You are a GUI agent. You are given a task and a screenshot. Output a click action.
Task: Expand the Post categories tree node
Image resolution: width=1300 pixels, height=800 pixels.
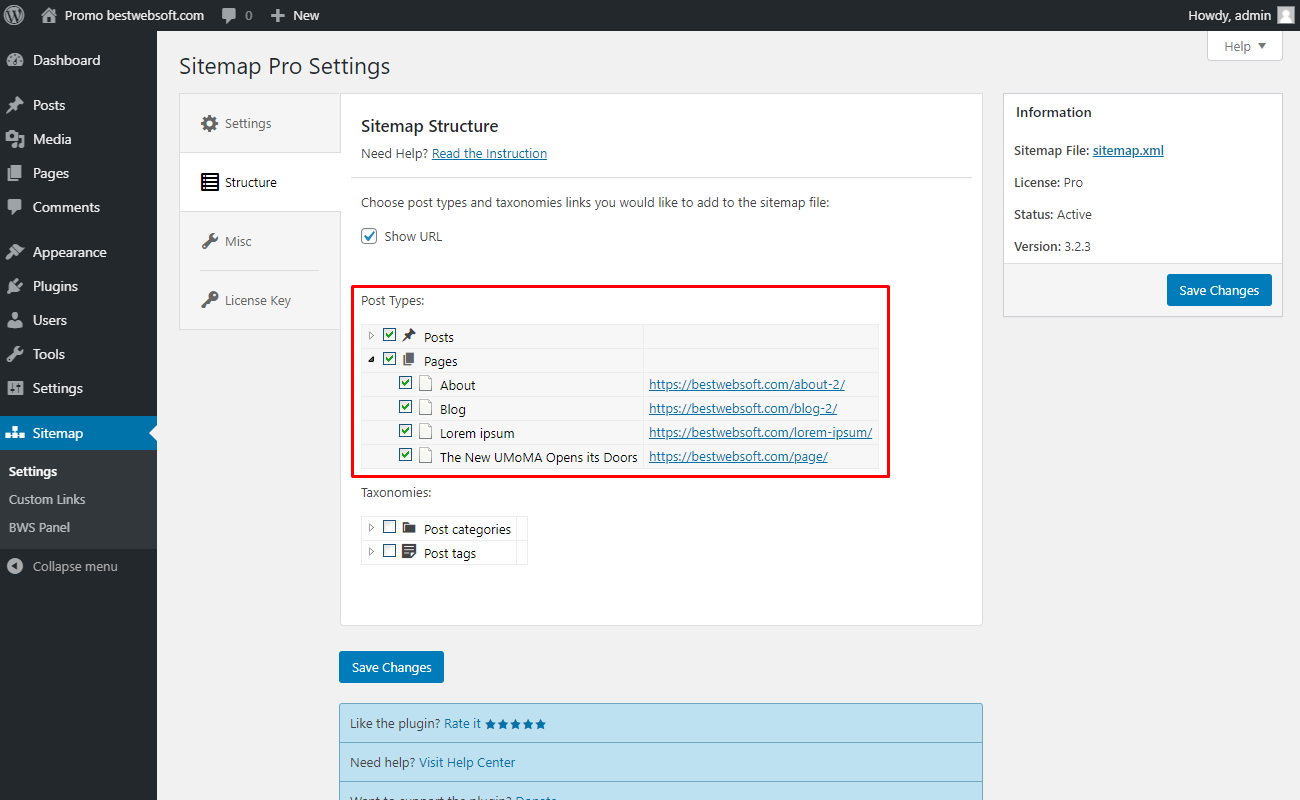pyautogui.click(x=372, y=528)
